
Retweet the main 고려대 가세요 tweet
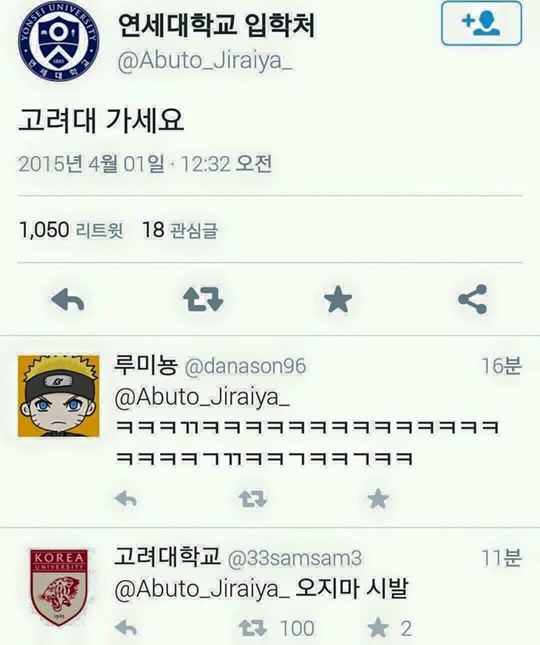pos(203,299)
